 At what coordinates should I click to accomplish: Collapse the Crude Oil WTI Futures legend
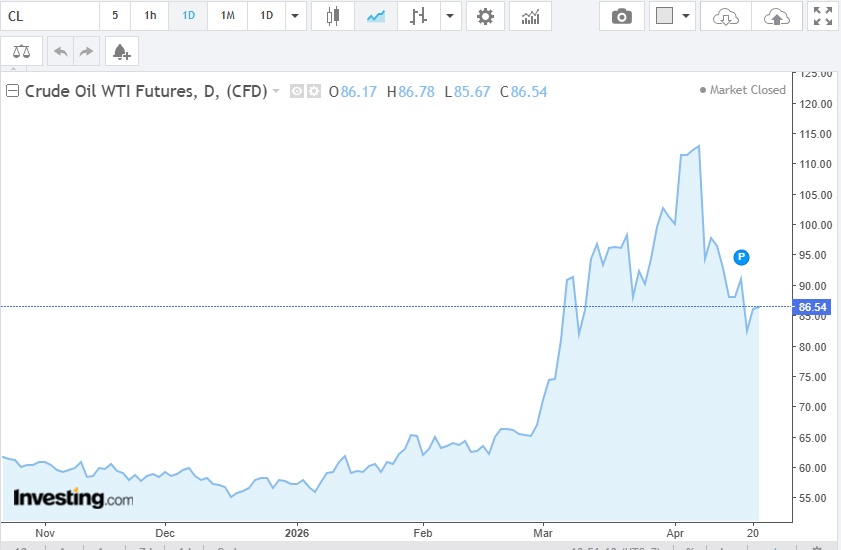(x=12, y=91)
